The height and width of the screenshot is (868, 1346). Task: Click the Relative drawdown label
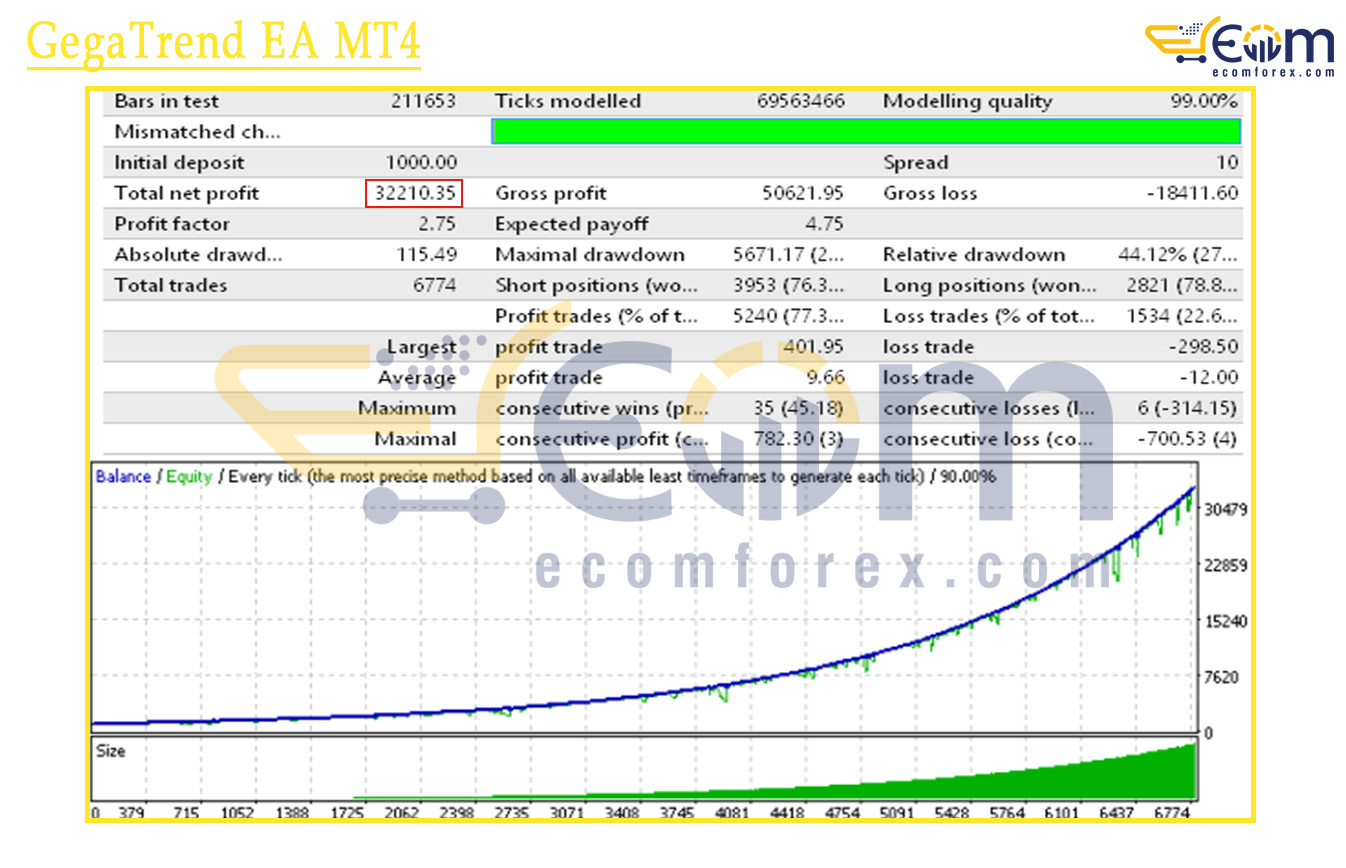[x=974, y=255]
